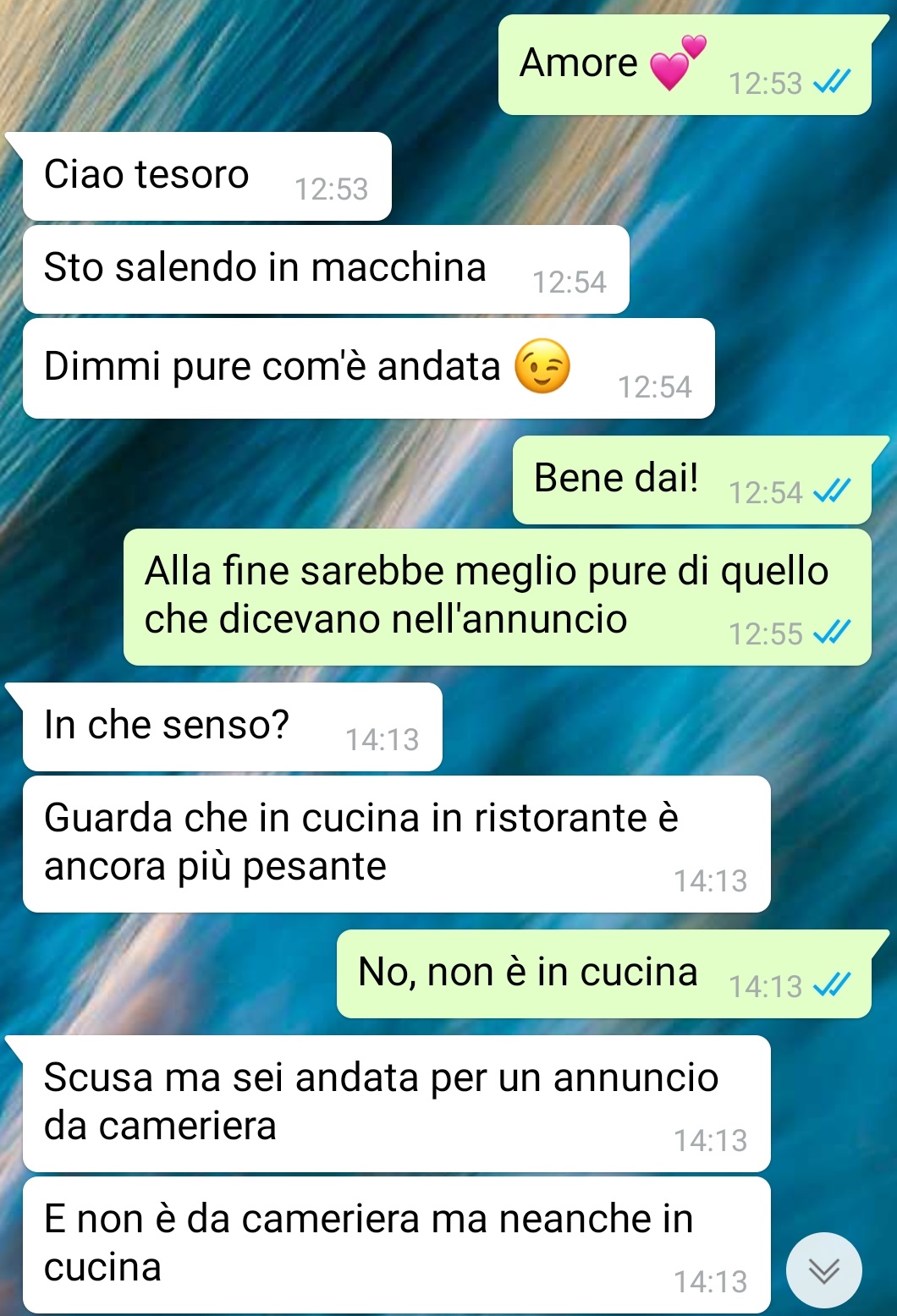Select the E non è da cameriera message
897x1316 pixels.
pos(397,1245)
